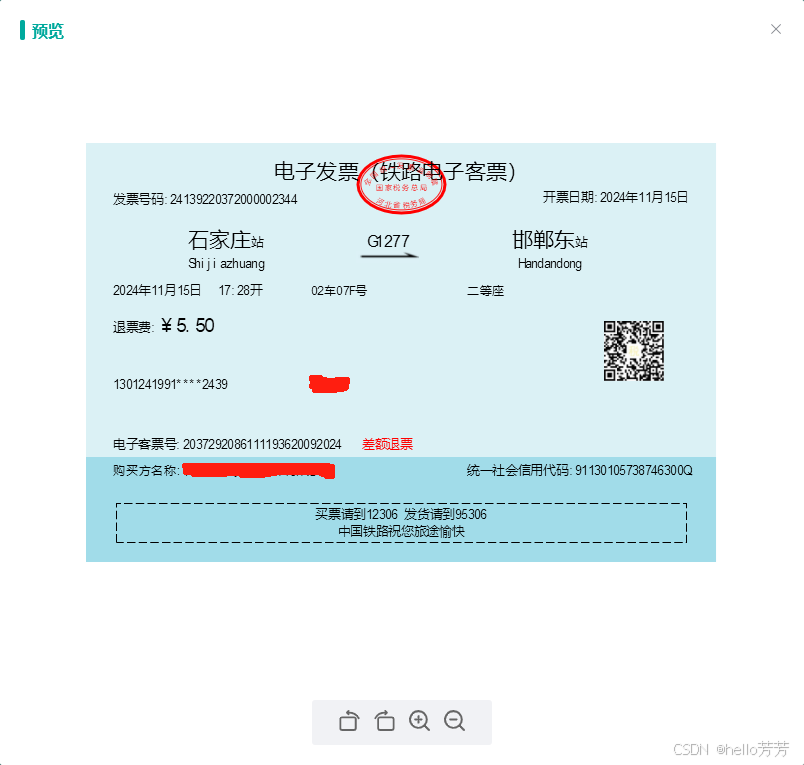804x765 pixels.
Task: Click the pinyin label Shijiazhuang
Action: (x=226, y=264)
